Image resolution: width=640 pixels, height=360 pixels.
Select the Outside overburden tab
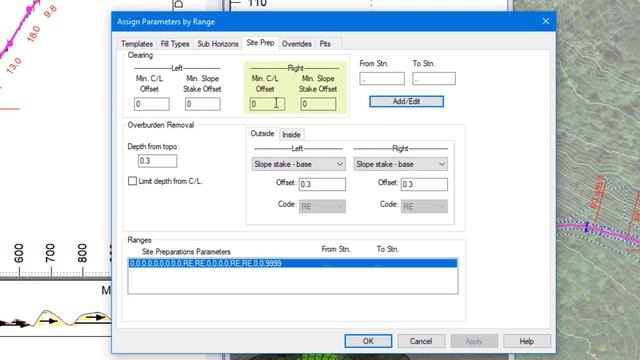tap(262, 133)
